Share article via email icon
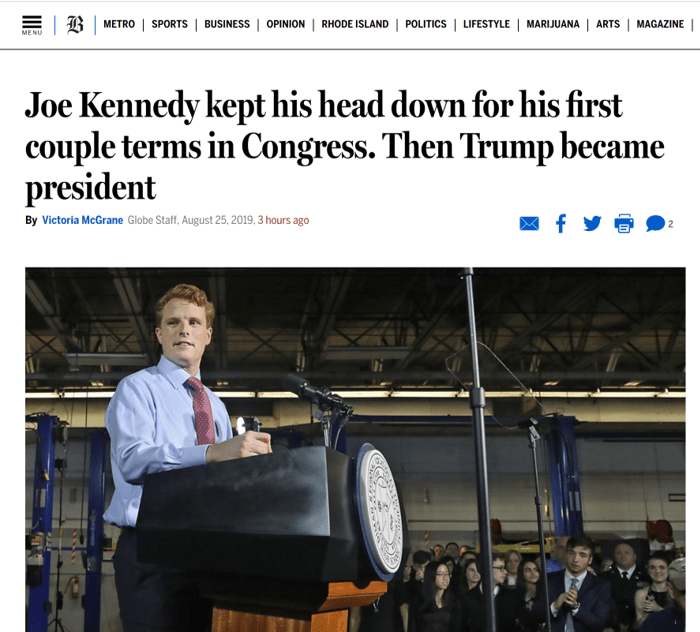The height and width of the screenshot is (632, 700). (x=529, y=224)
